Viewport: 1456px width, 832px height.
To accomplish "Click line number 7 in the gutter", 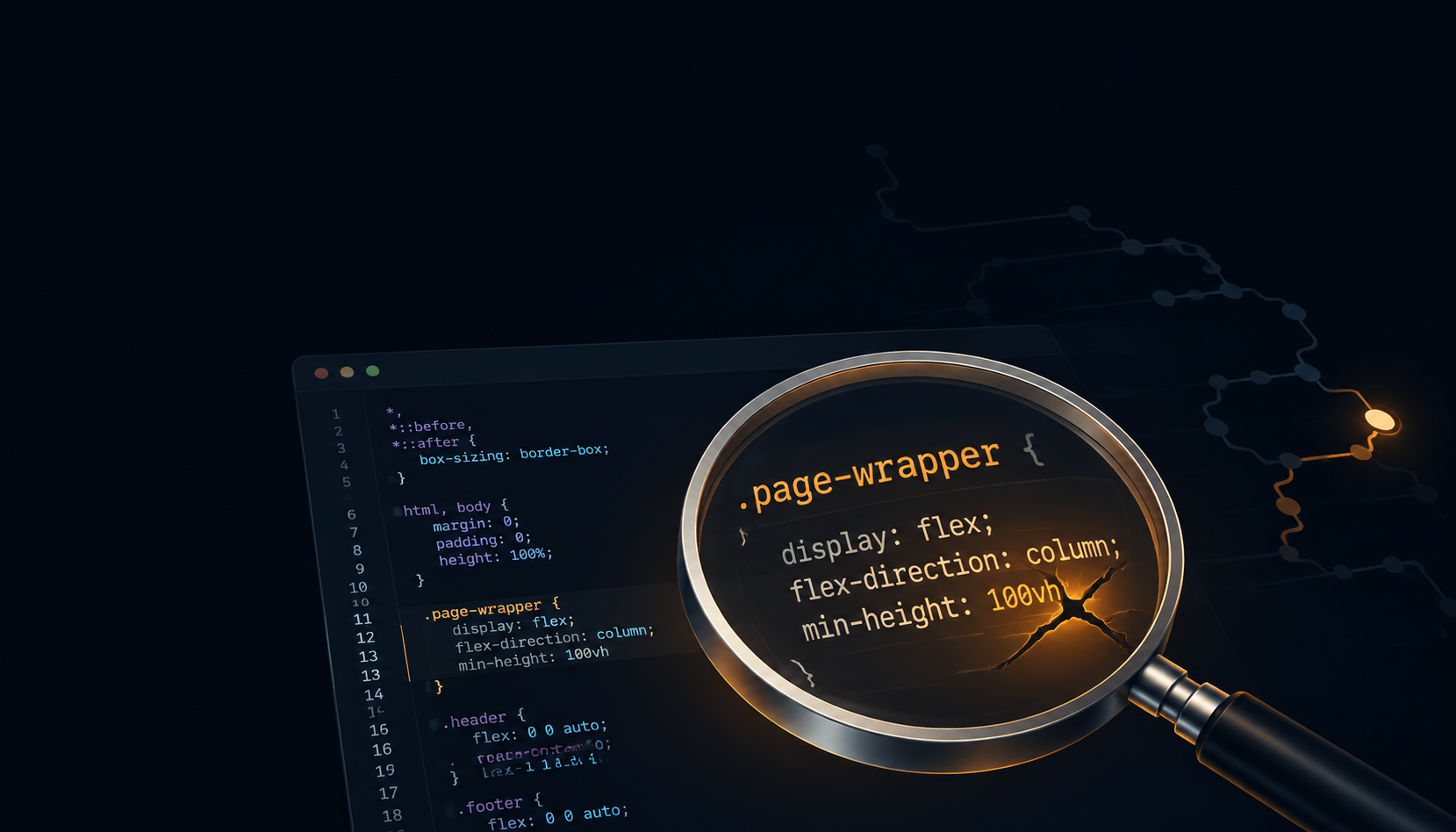I will coord(354,532).
